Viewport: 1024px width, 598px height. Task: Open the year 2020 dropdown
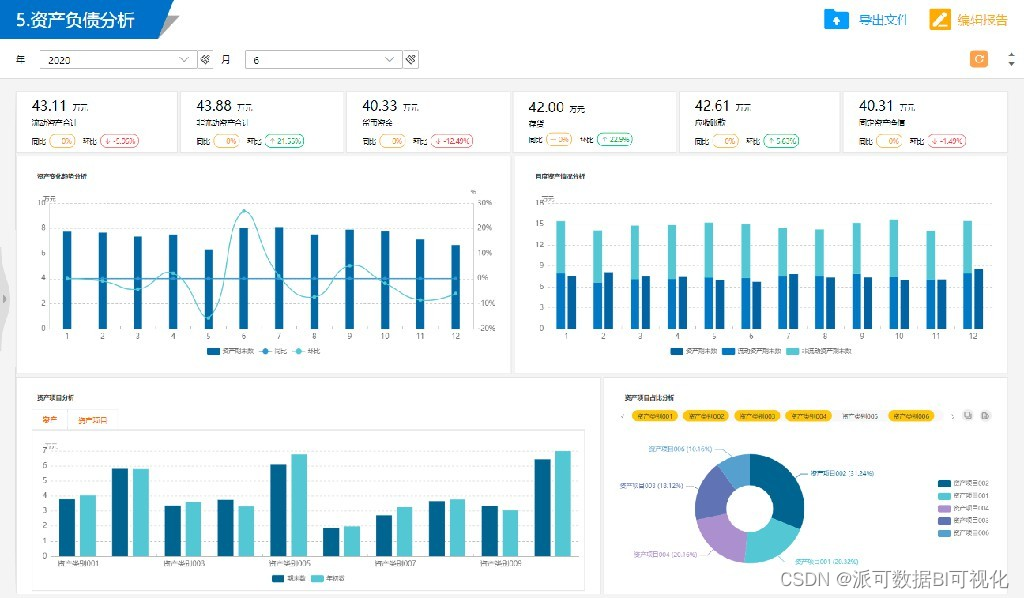pos(118,59)
